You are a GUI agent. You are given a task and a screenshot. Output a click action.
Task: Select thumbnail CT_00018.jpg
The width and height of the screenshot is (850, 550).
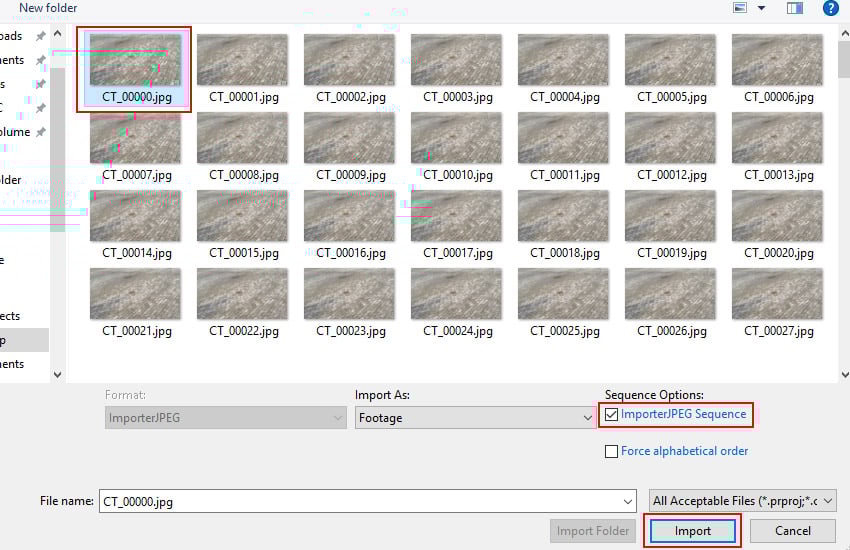click(563, 216)
